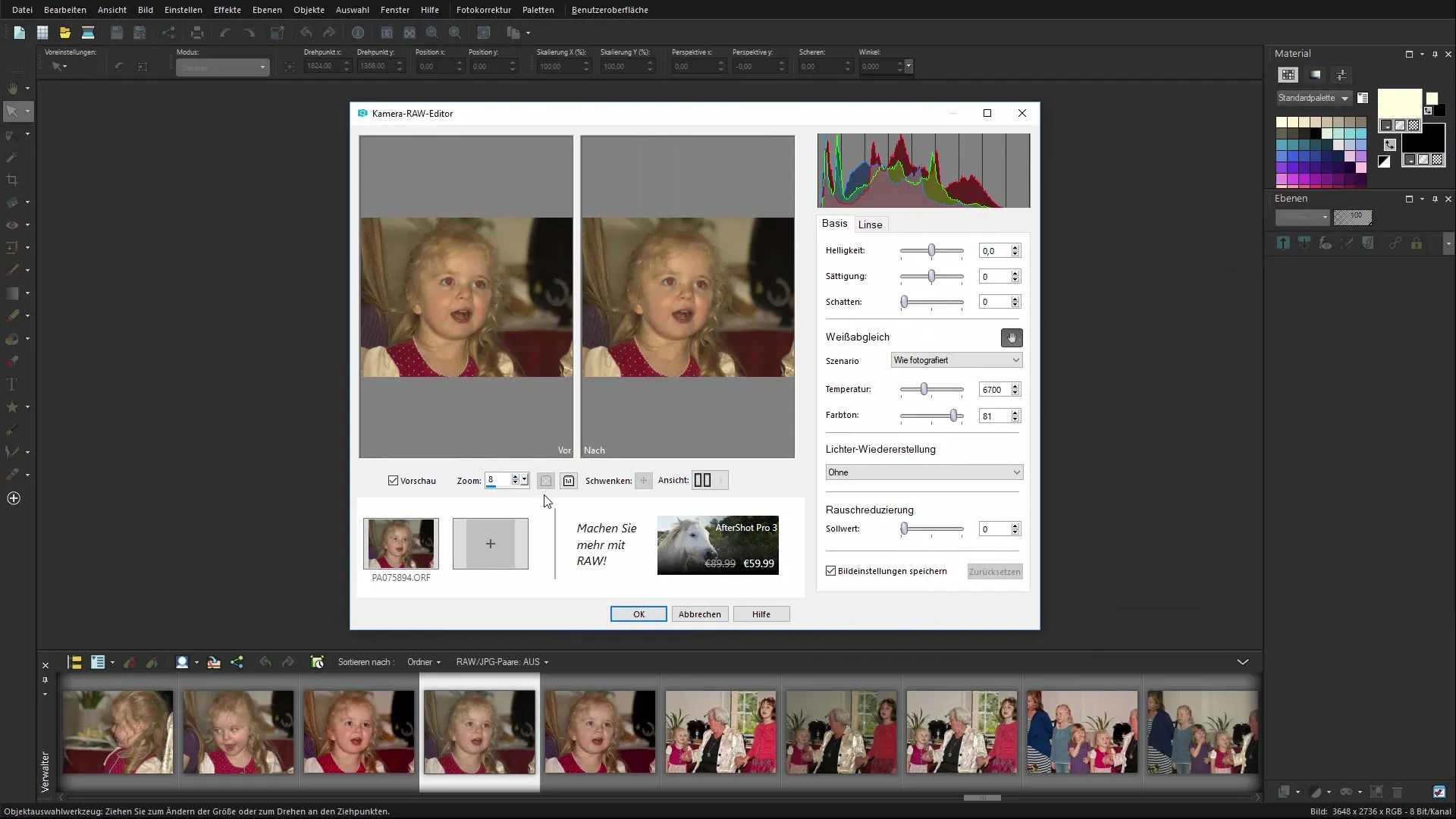Viewport: 1456px width, 819px height.
Task: Click OK in Kamera-RAW-Editor
Action: point(639,614)
